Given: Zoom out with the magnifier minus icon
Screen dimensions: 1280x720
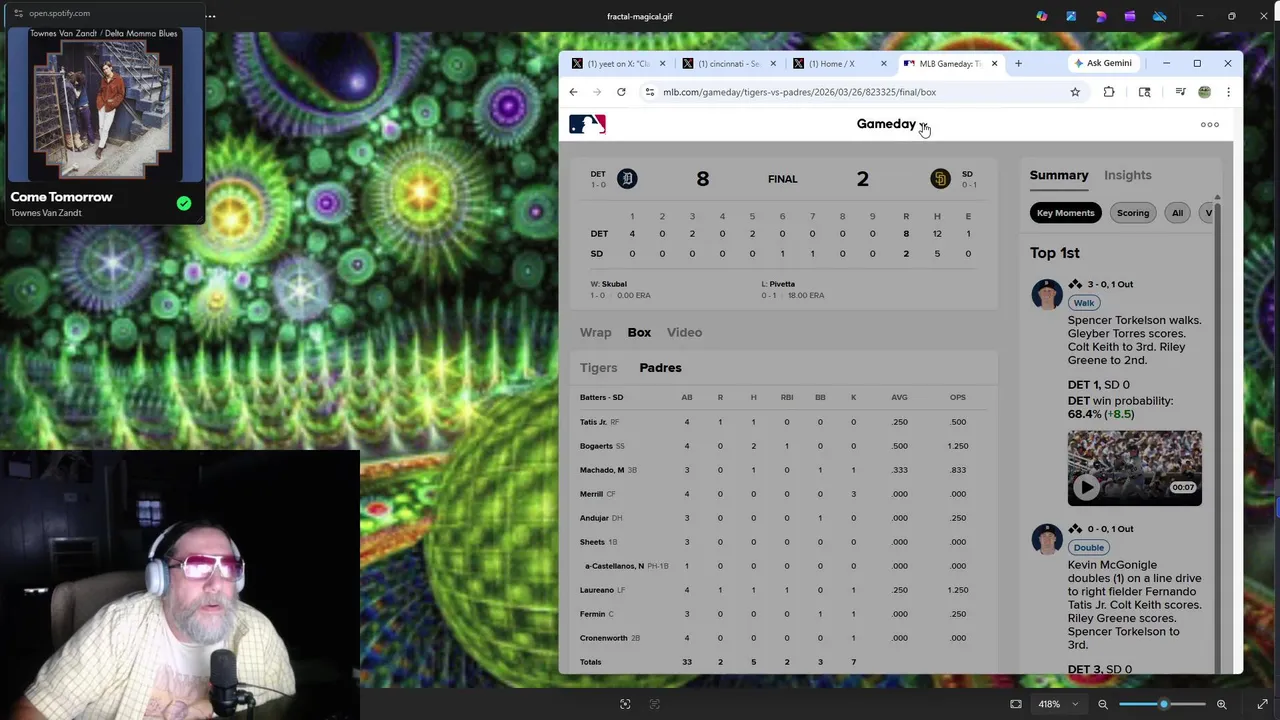Looking at the screenshot, I should [1103, 704].
